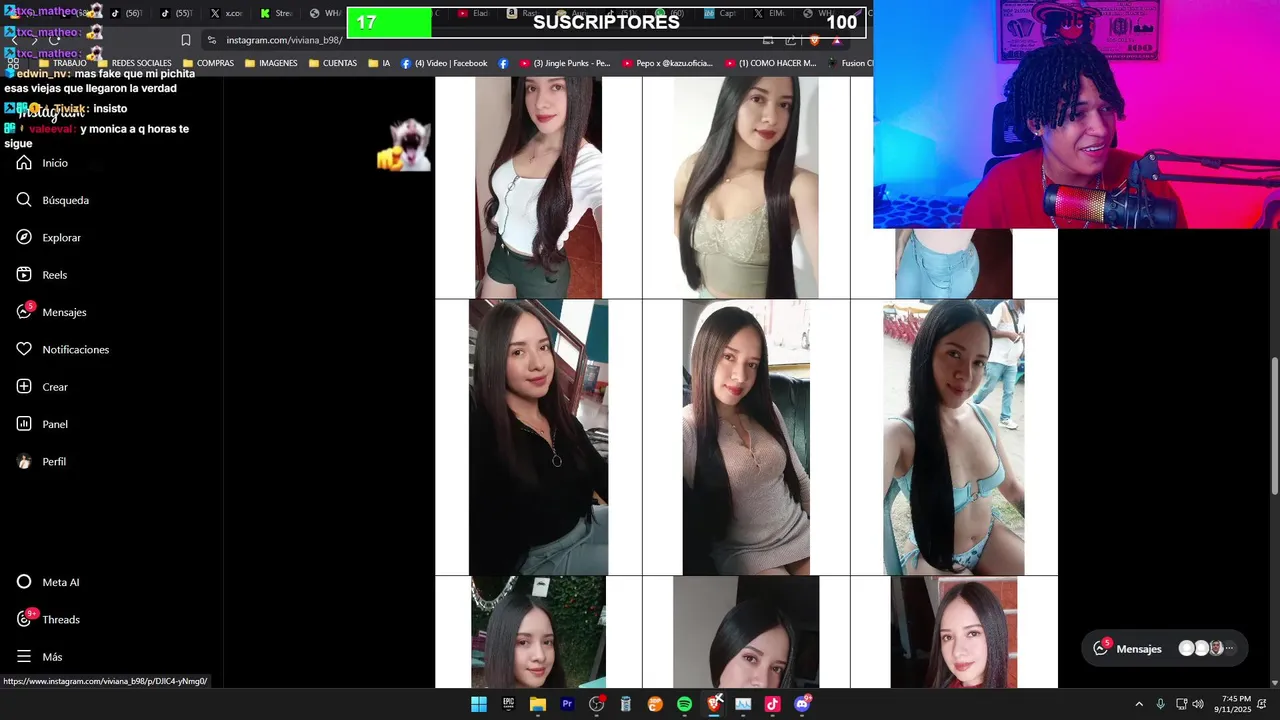Open the REDES SOCIALES bookmarks folder

pyautogui.click(x=134, y=63)
